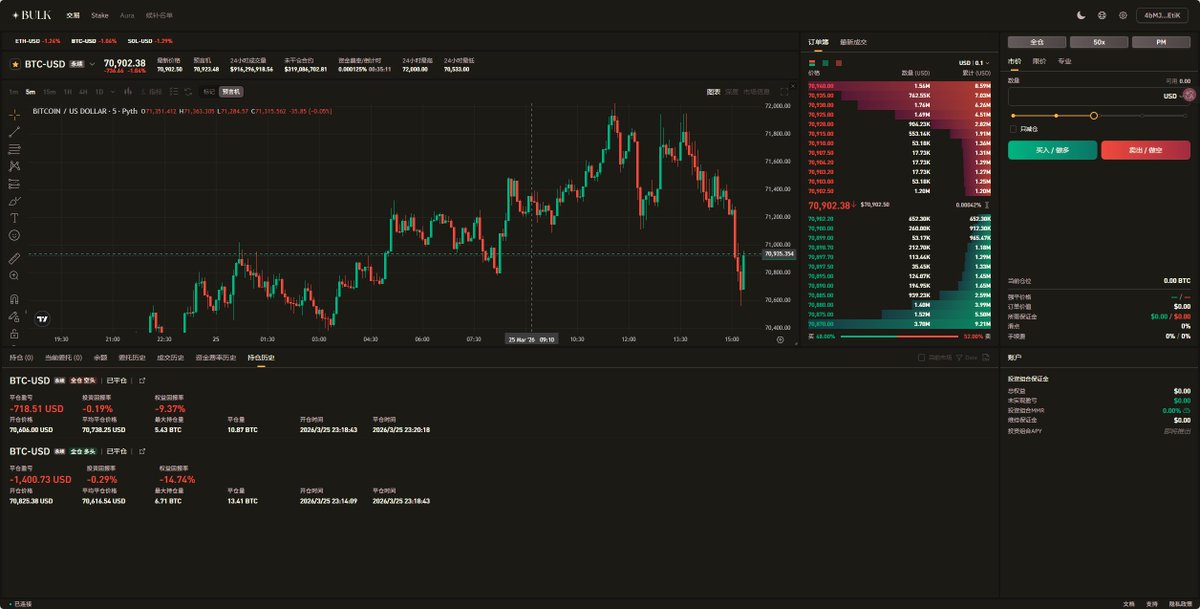
Task: Select the 15m timeframe
Action: (48, 91)
